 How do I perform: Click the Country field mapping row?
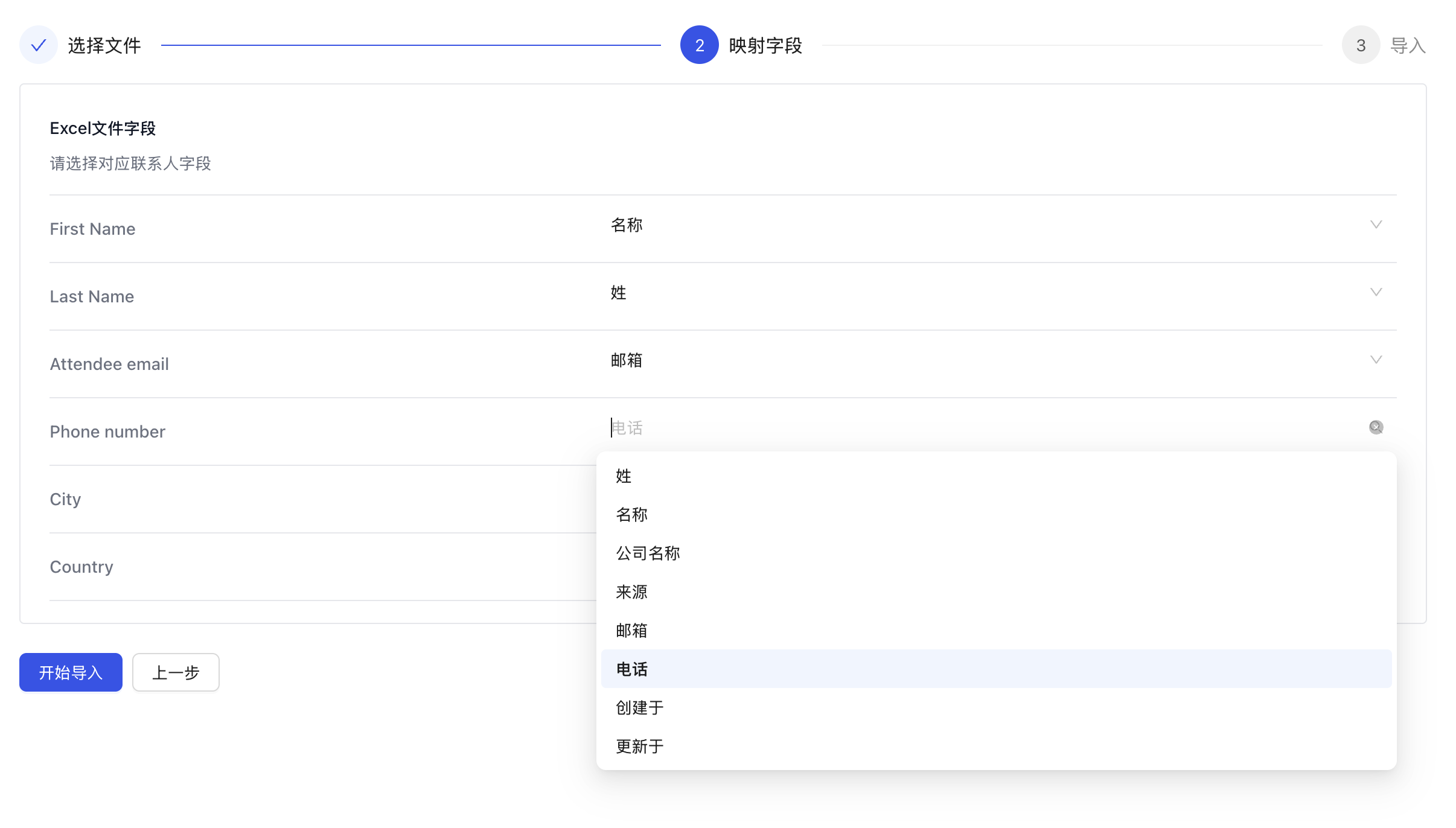302,566
